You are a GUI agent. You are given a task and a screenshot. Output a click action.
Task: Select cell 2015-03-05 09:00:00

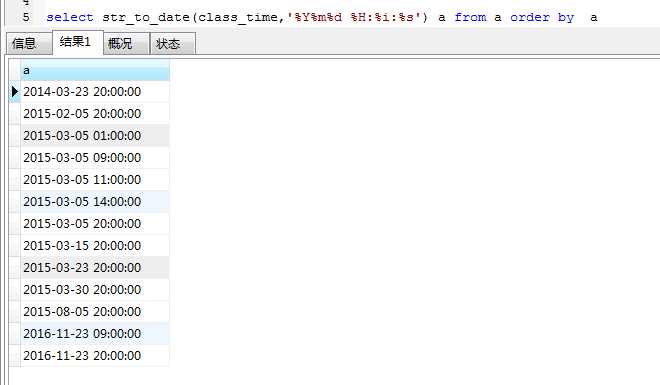(95, 157)
